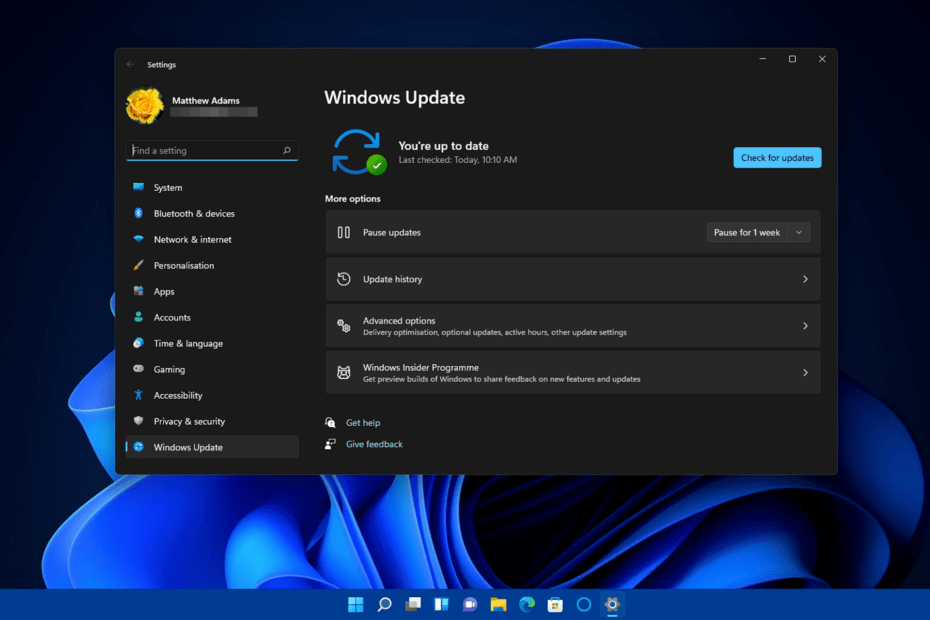Select Network & internet in sidebar
930x620 pixels.
212,240
